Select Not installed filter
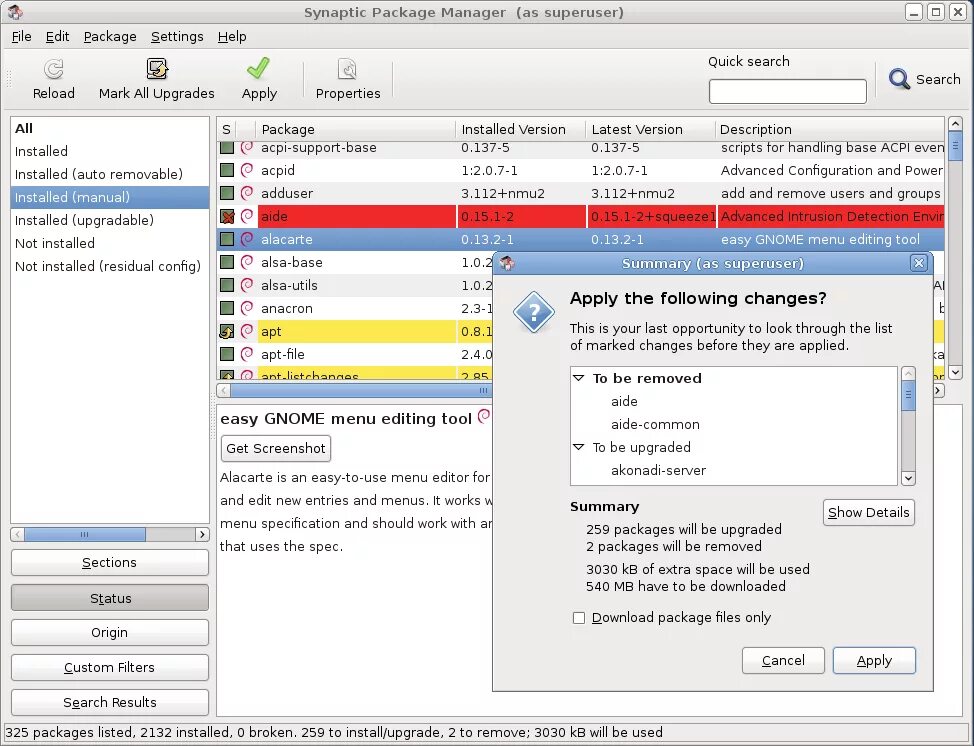974x746 pixels. pos(110,243)
